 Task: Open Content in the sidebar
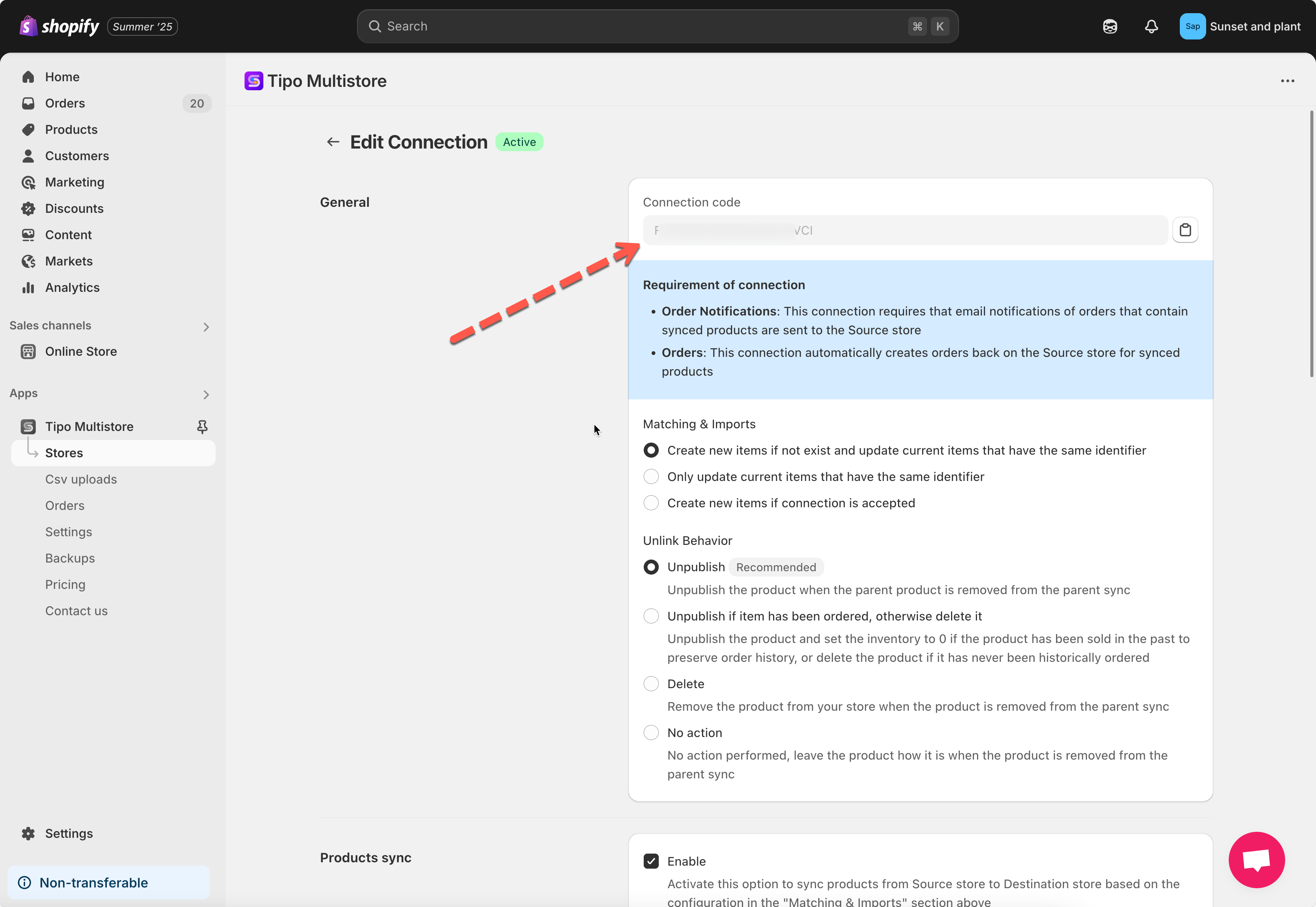[113, 235]
